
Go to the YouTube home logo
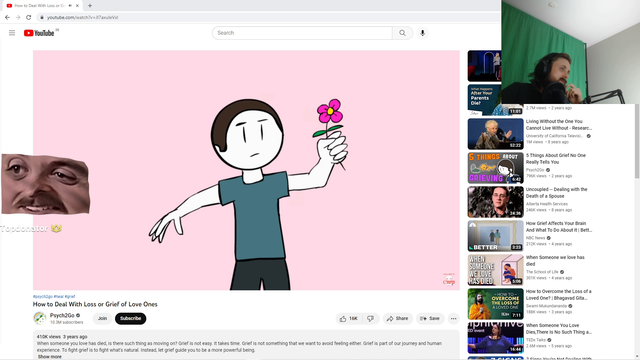(x=39, y=33)
